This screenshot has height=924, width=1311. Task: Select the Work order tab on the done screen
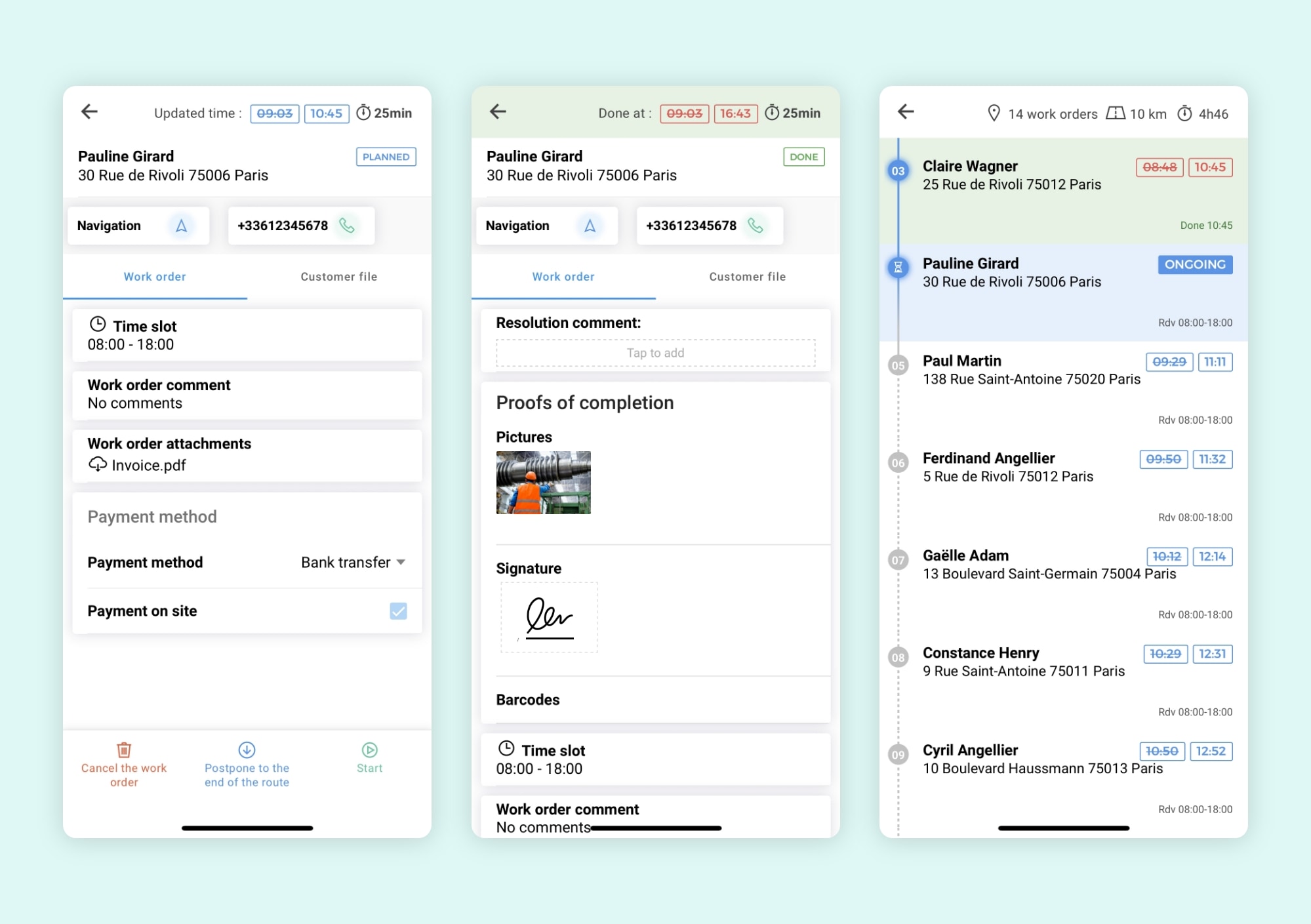coord(563,277)
